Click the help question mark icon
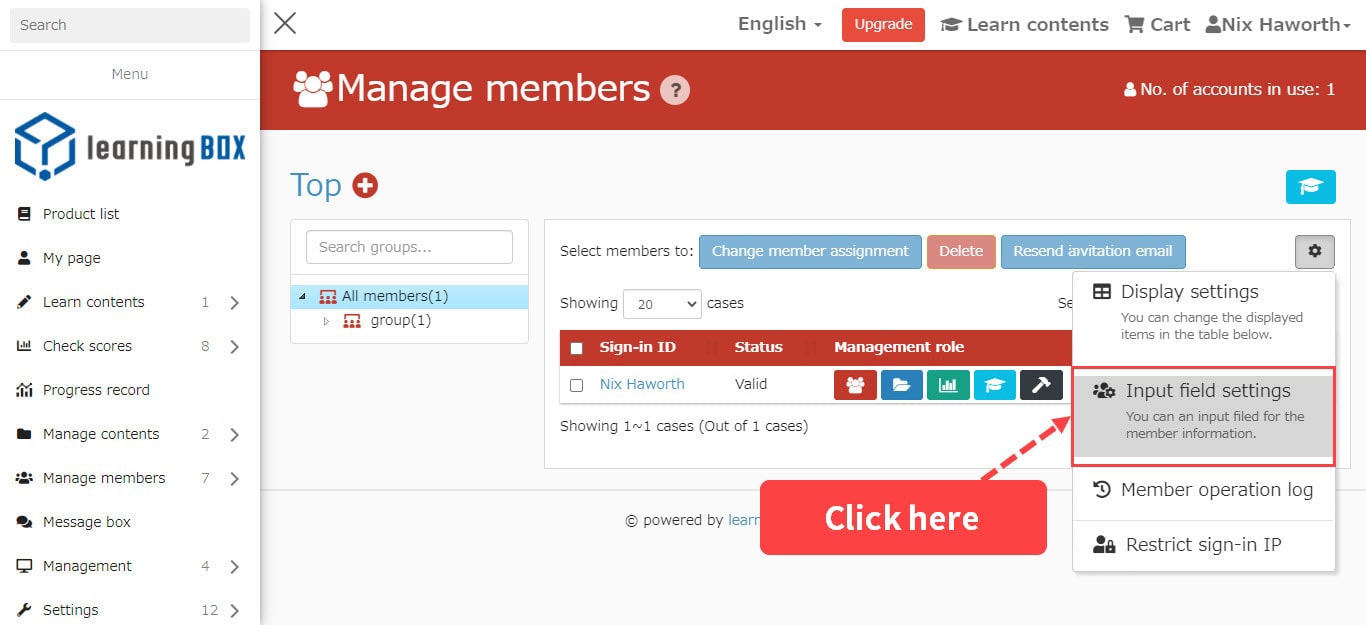Screen dimensions: 1366x625 [675, 90]
